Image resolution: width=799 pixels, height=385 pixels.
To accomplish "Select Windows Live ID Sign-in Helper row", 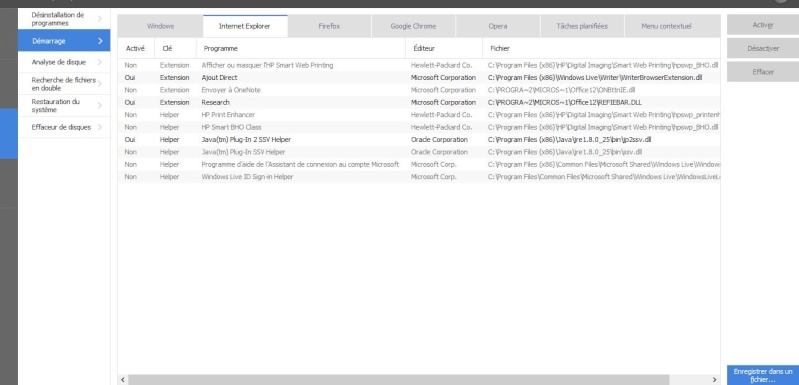I will point(419,177).
